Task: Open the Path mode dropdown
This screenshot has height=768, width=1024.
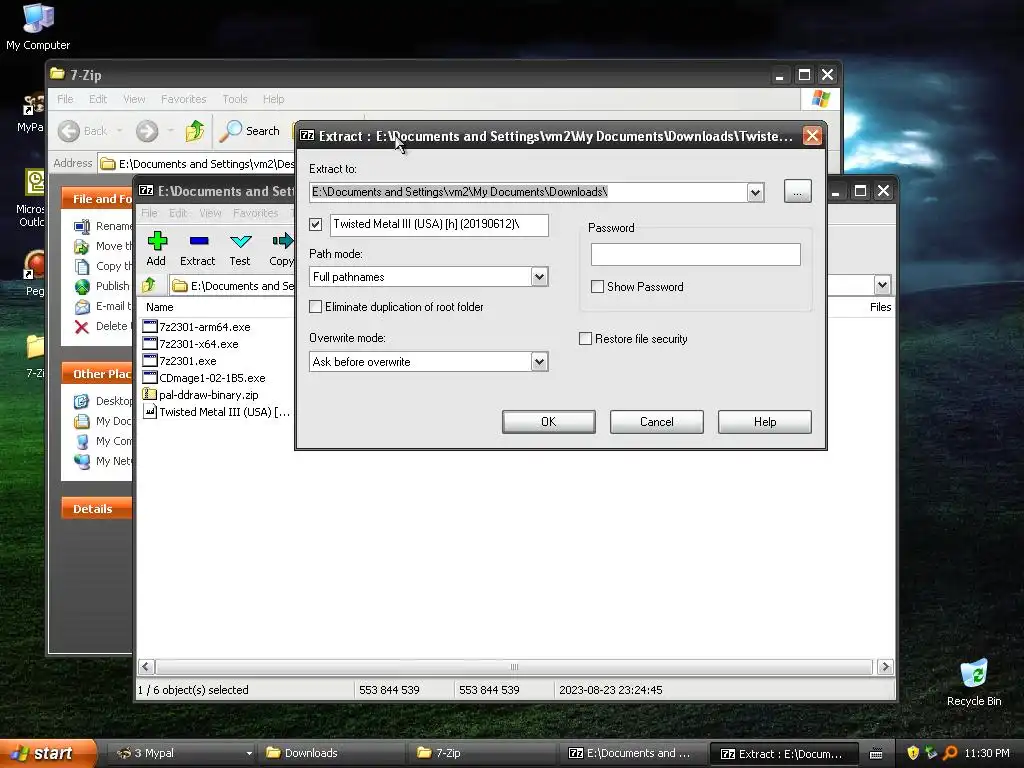Action: click(x=539, y=276)
